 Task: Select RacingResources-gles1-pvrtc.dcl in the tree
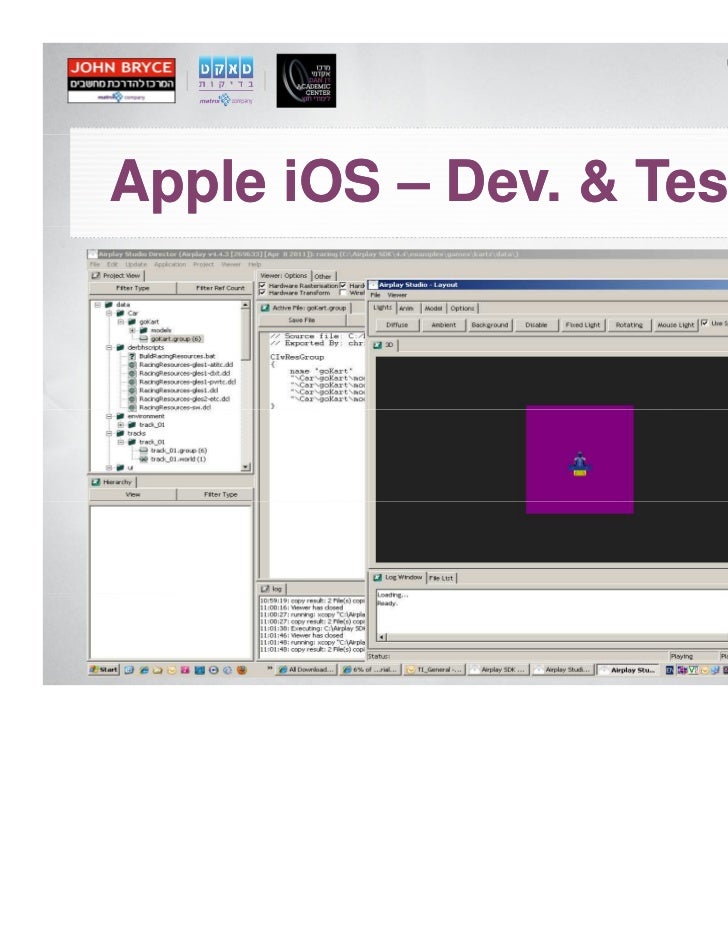click(x=187, y=382)
